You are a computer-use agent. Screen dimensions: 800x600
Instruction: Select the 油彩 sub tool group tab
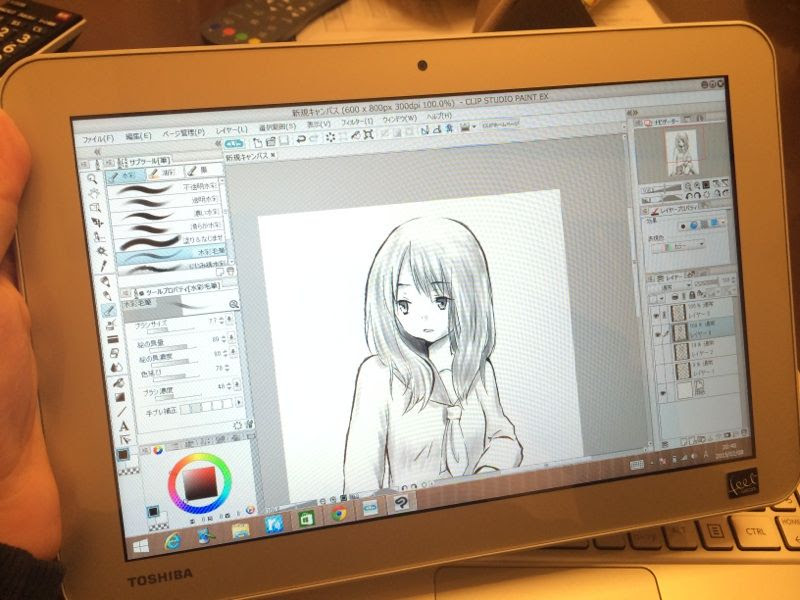[x=165, y=173]
